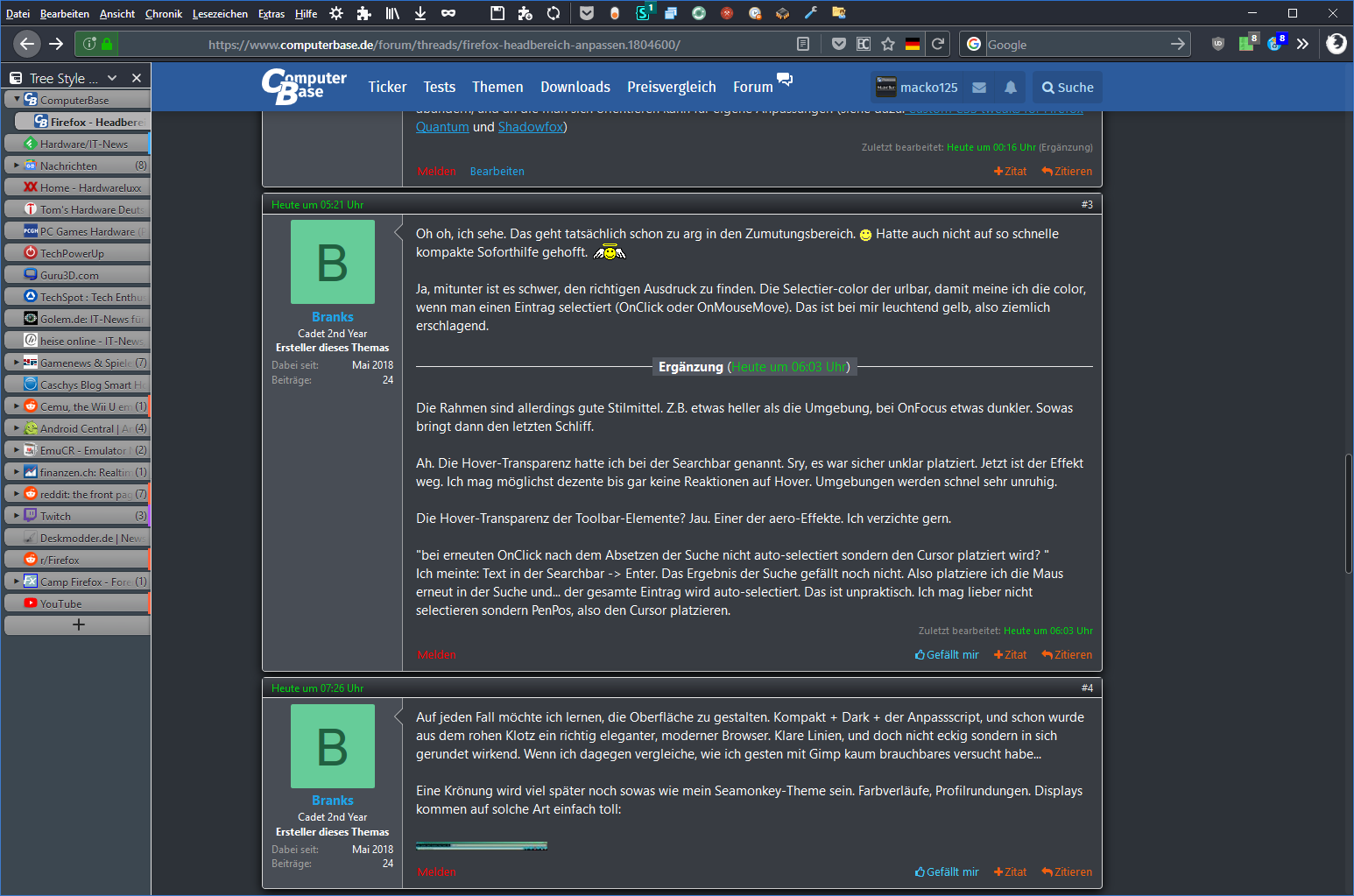
Task: Click the ComputerBase logo
Action: [x=304, y=86]
